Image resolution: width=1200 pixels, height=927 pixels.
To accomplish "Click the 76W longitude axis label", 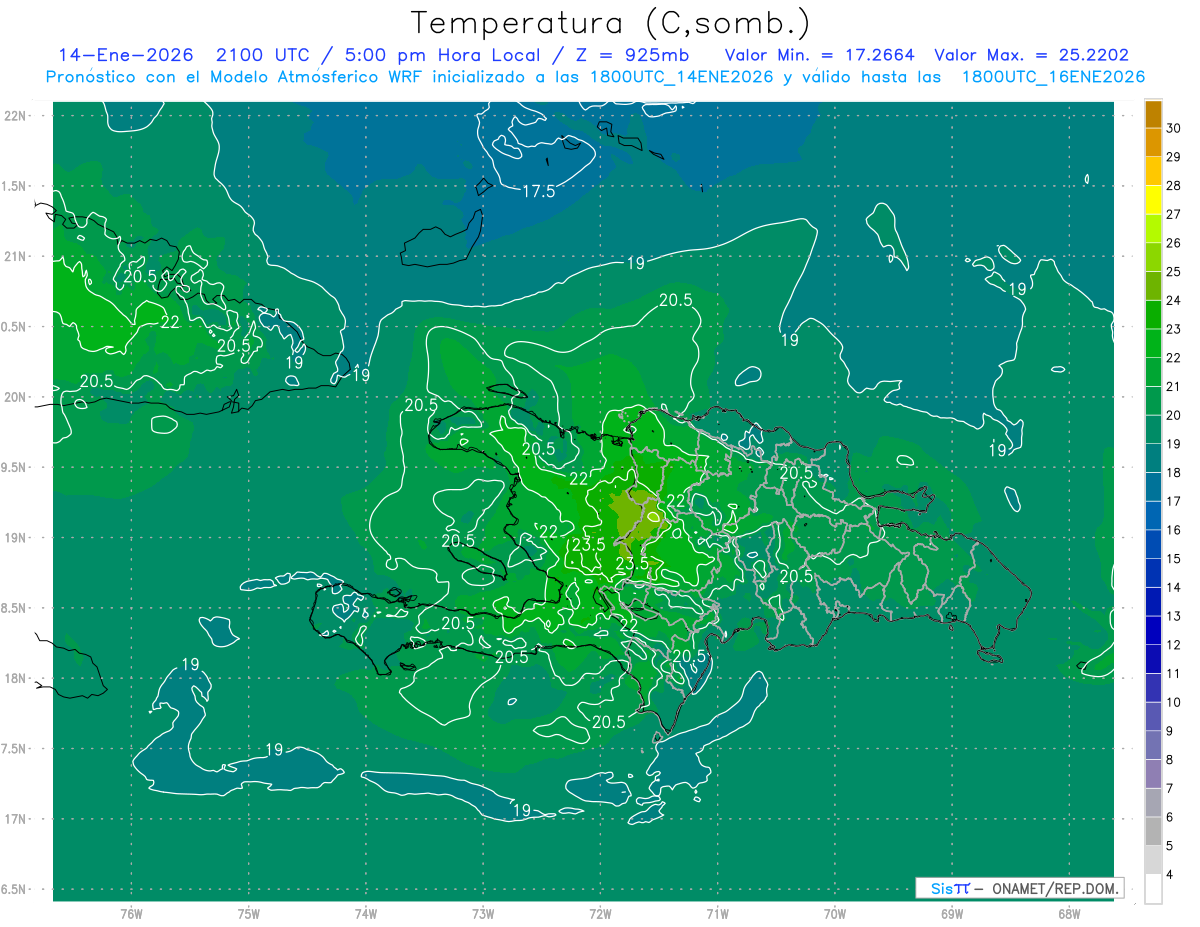I will [x=131, y=913].
